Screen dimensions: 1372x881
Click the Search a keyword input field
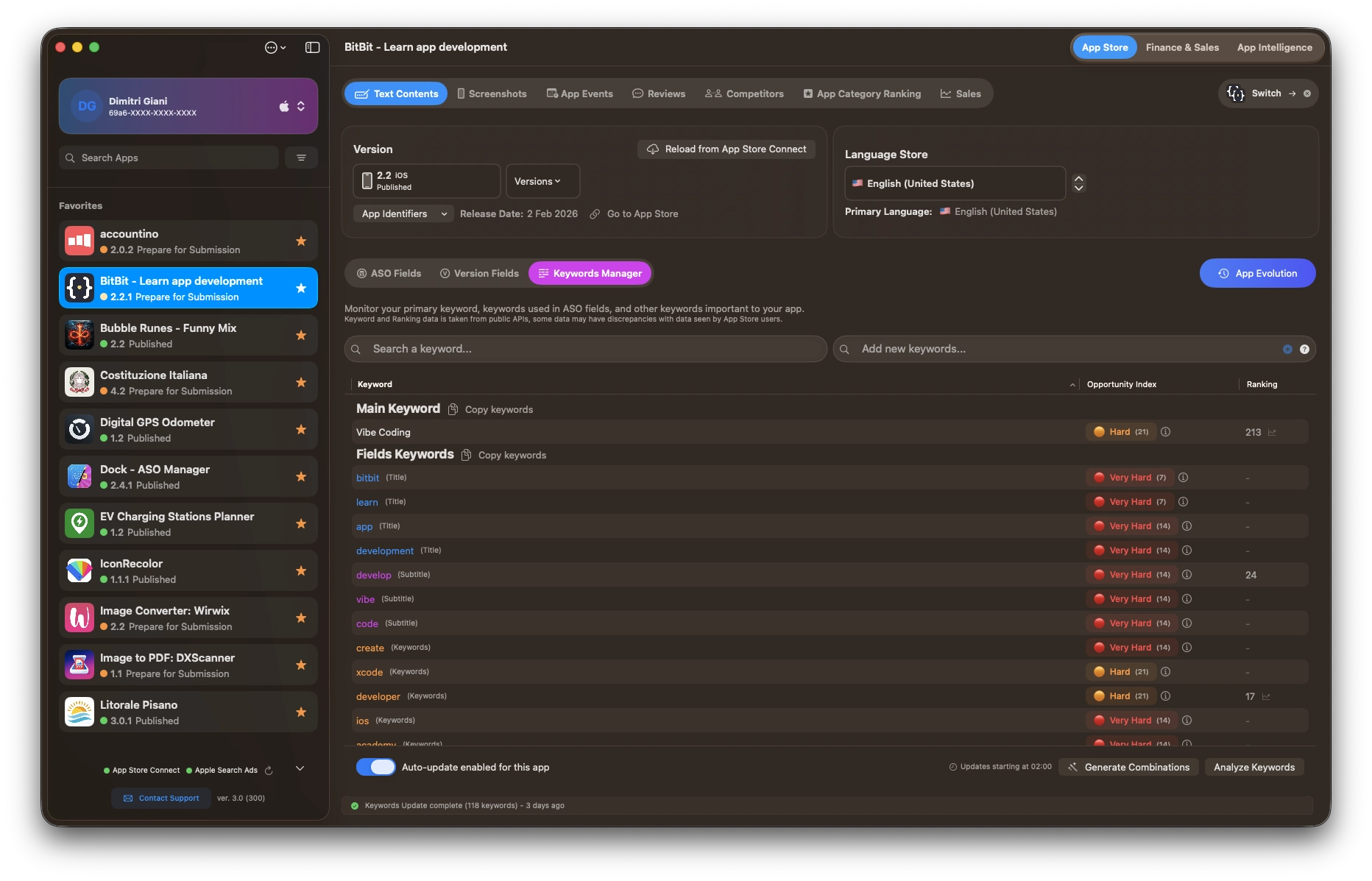(584, 349)
